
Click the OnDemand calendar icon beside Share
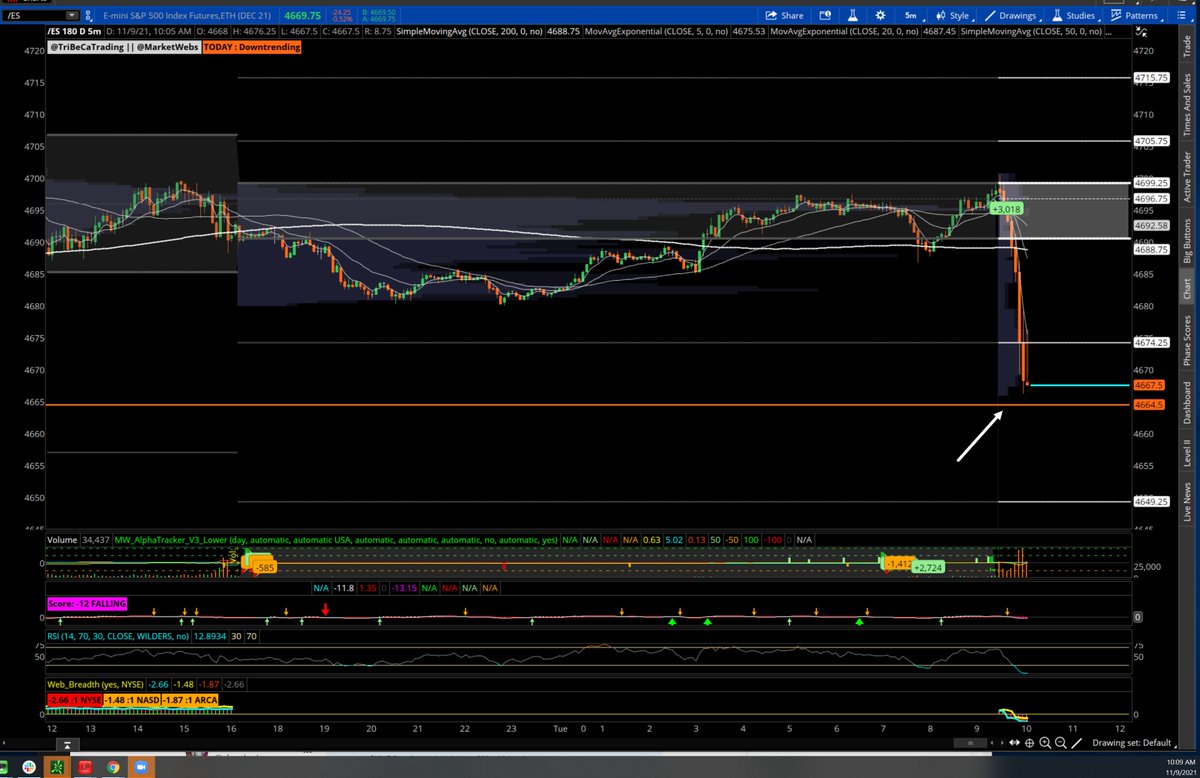coord(824,14)
